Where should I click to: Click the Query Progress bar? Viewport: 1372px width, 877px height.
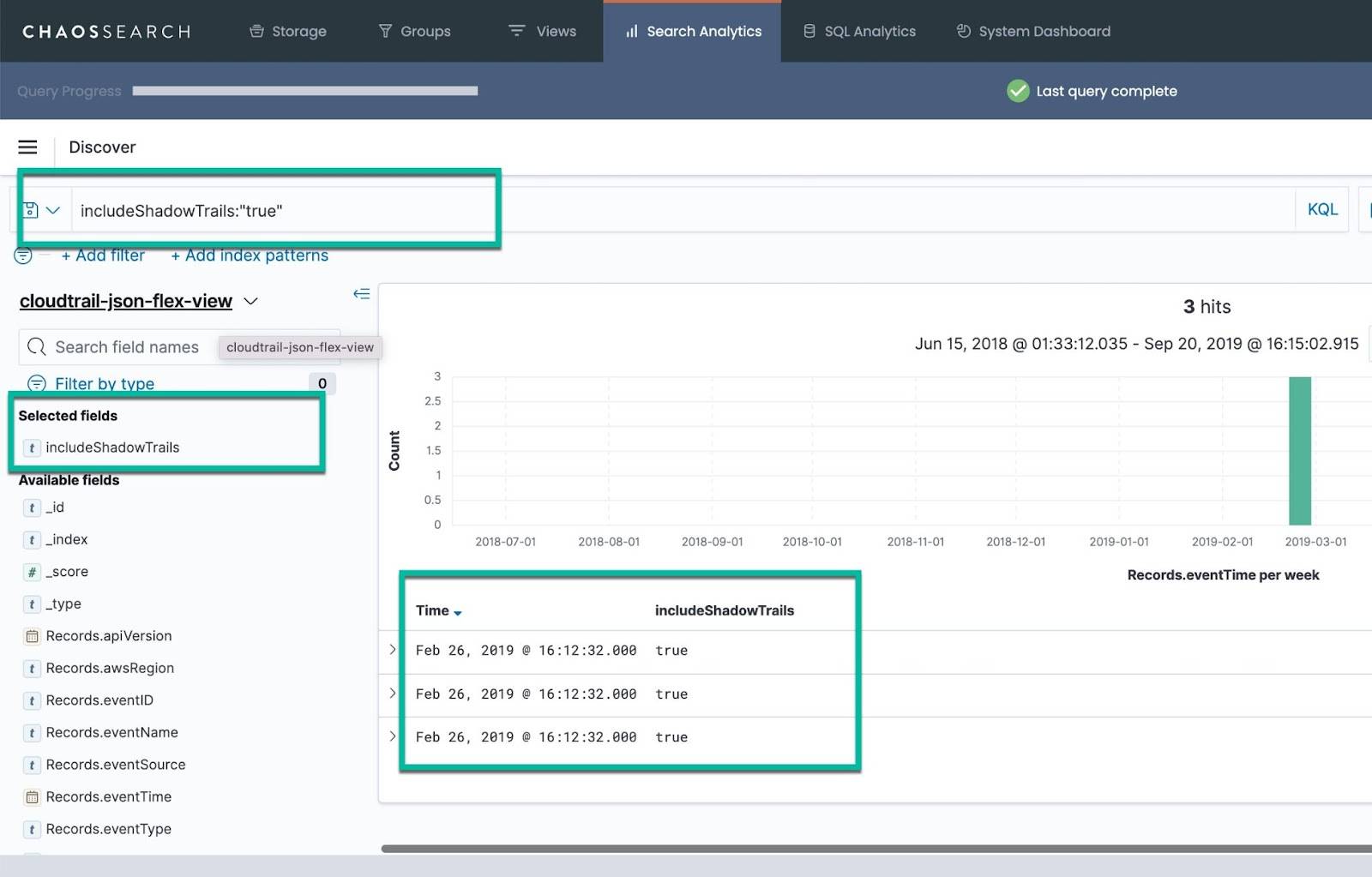pos(304,90)
